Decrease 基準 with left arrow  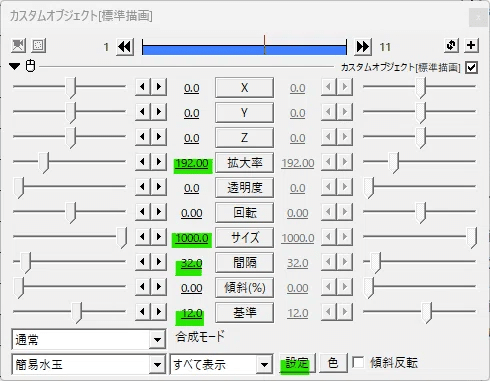pos(143,312)
